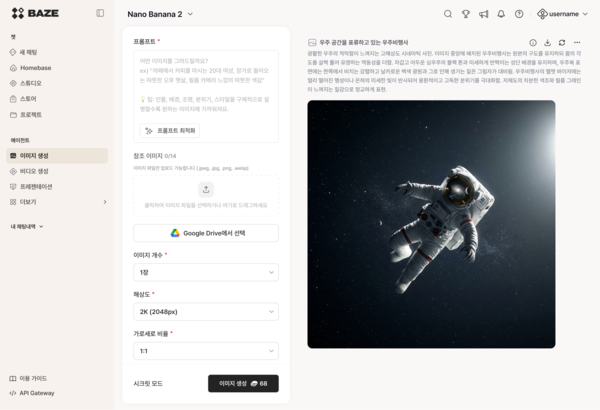
Task: Click the info icon above generated image
Action: click(533, 42)
